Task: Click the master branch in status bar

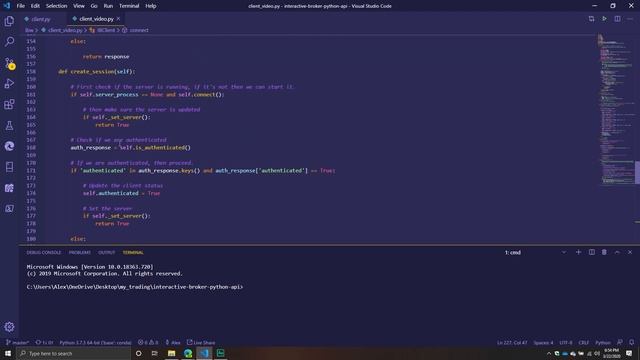Action: pyautogui.click(x=17, y=342)
